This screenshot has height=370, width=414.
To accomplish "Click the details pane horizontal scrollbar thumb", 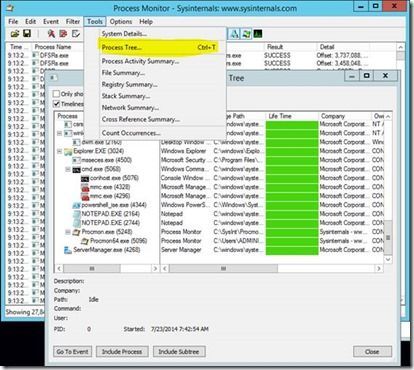I will [223, 268].
